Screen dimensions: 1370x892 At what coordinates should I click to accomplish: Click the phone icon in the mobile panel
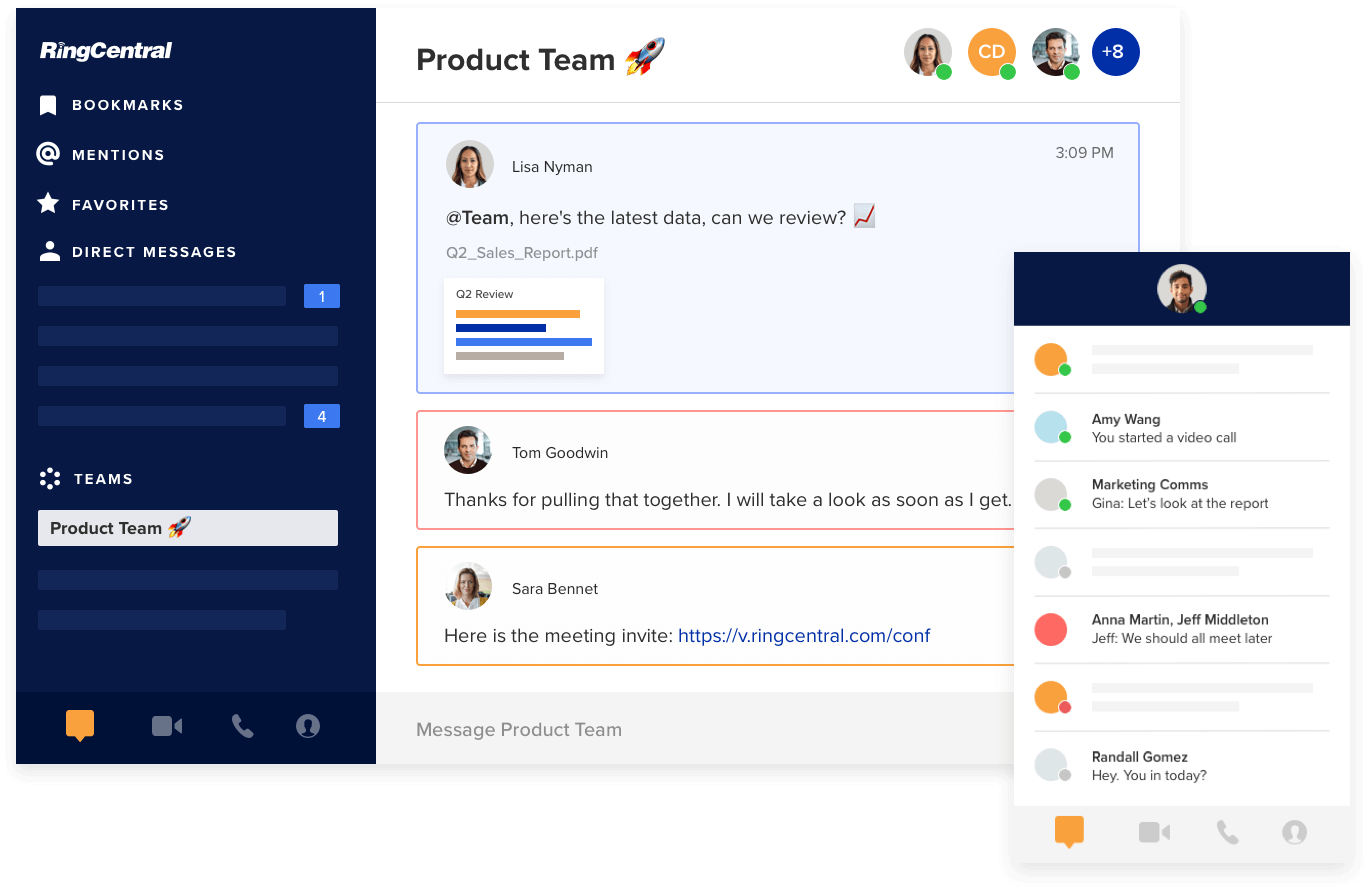click(1227, 832)
